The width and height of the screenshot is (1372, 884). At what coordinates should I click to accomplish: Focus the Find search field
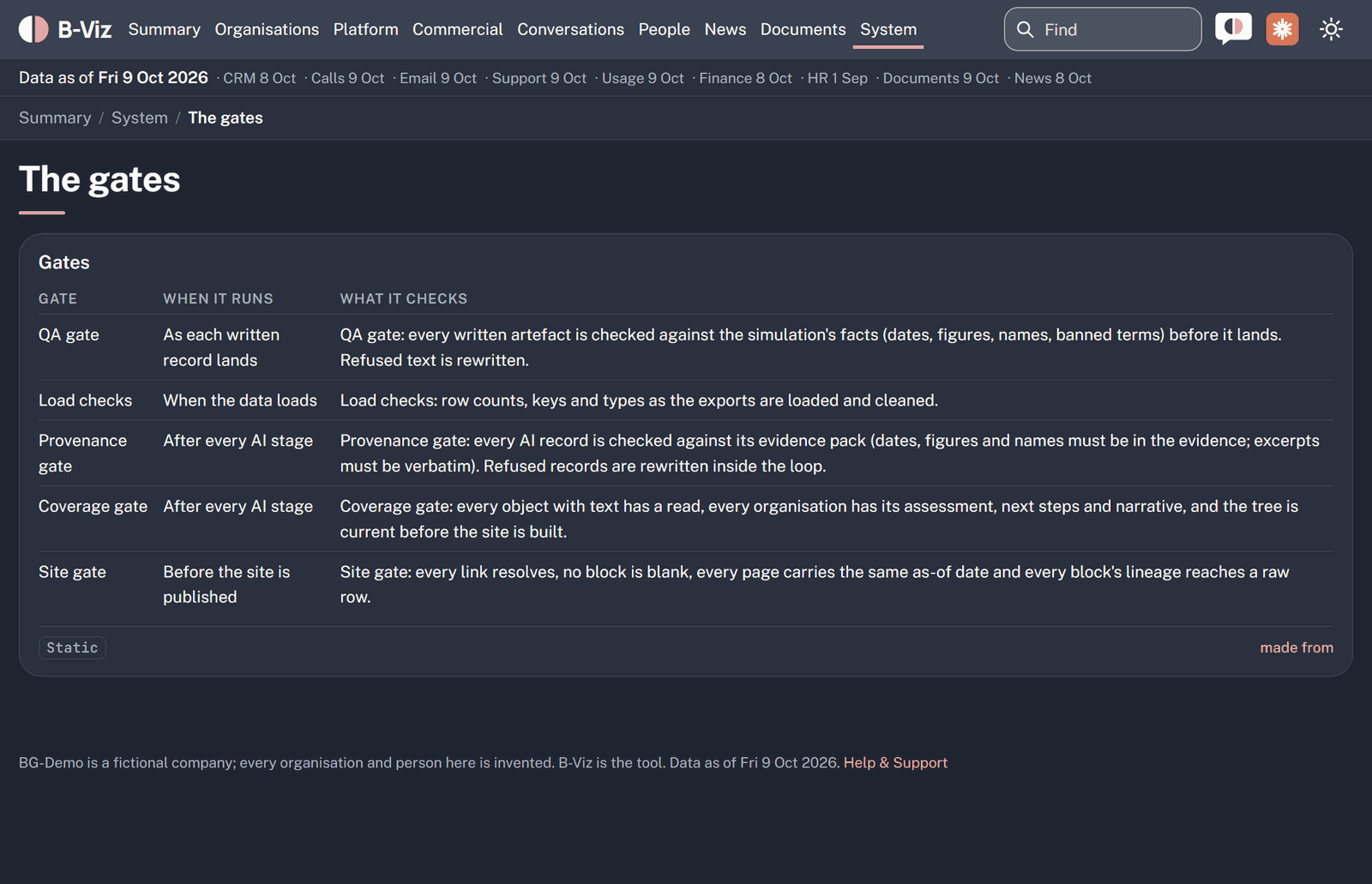[x=1103, y=29]
